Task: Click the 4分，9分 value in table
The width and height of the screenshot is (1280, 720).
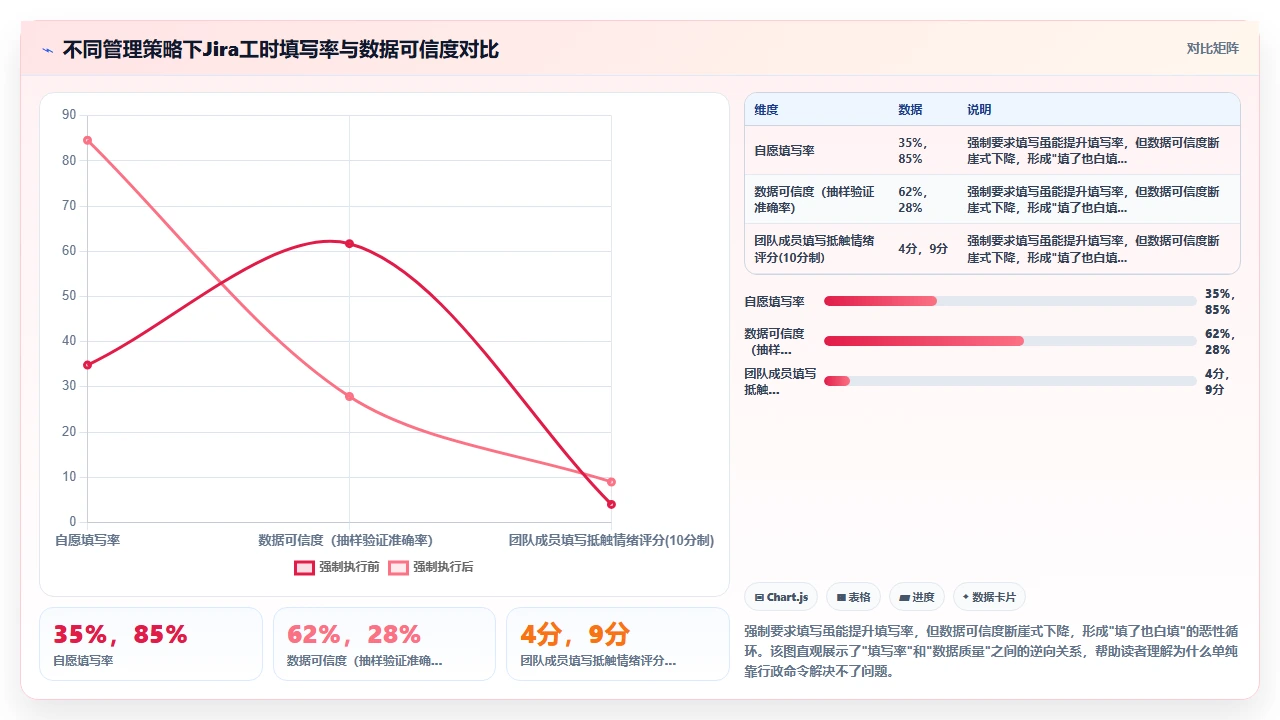Action: 923,248
